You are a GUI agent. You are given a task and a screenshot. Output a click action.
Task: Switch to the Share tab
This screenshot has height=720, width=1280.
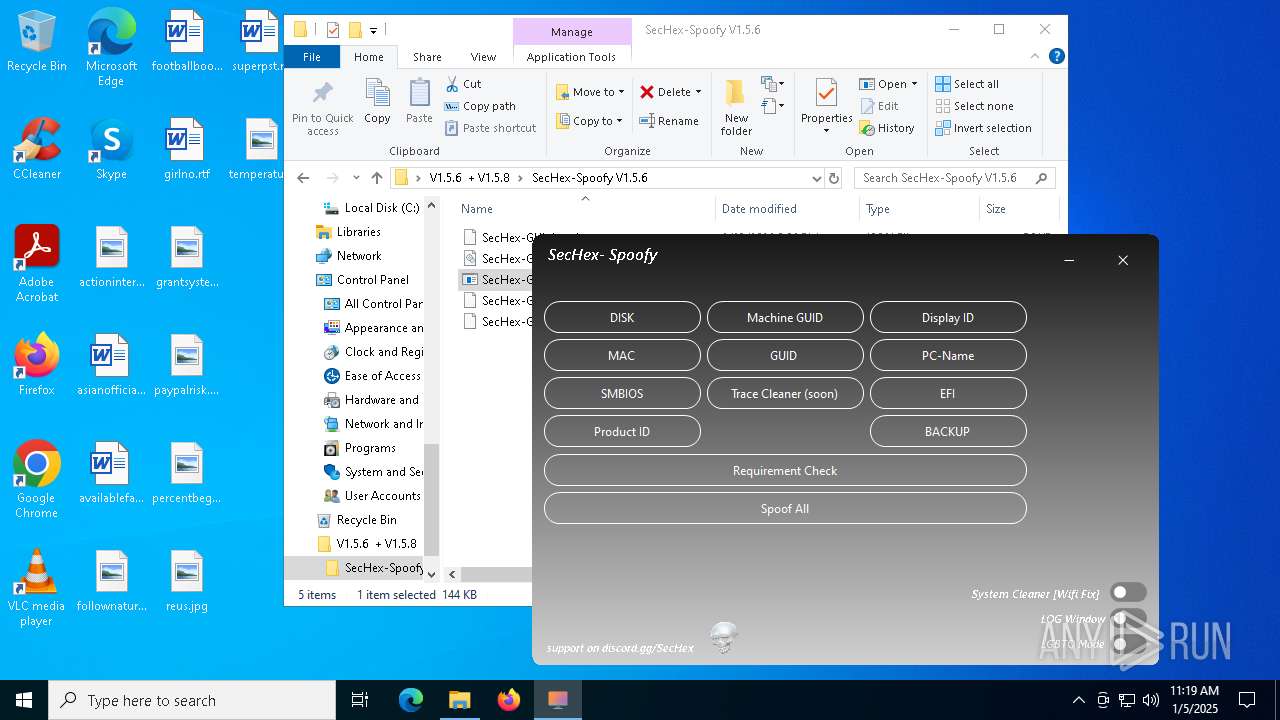(x=427, y=57)
